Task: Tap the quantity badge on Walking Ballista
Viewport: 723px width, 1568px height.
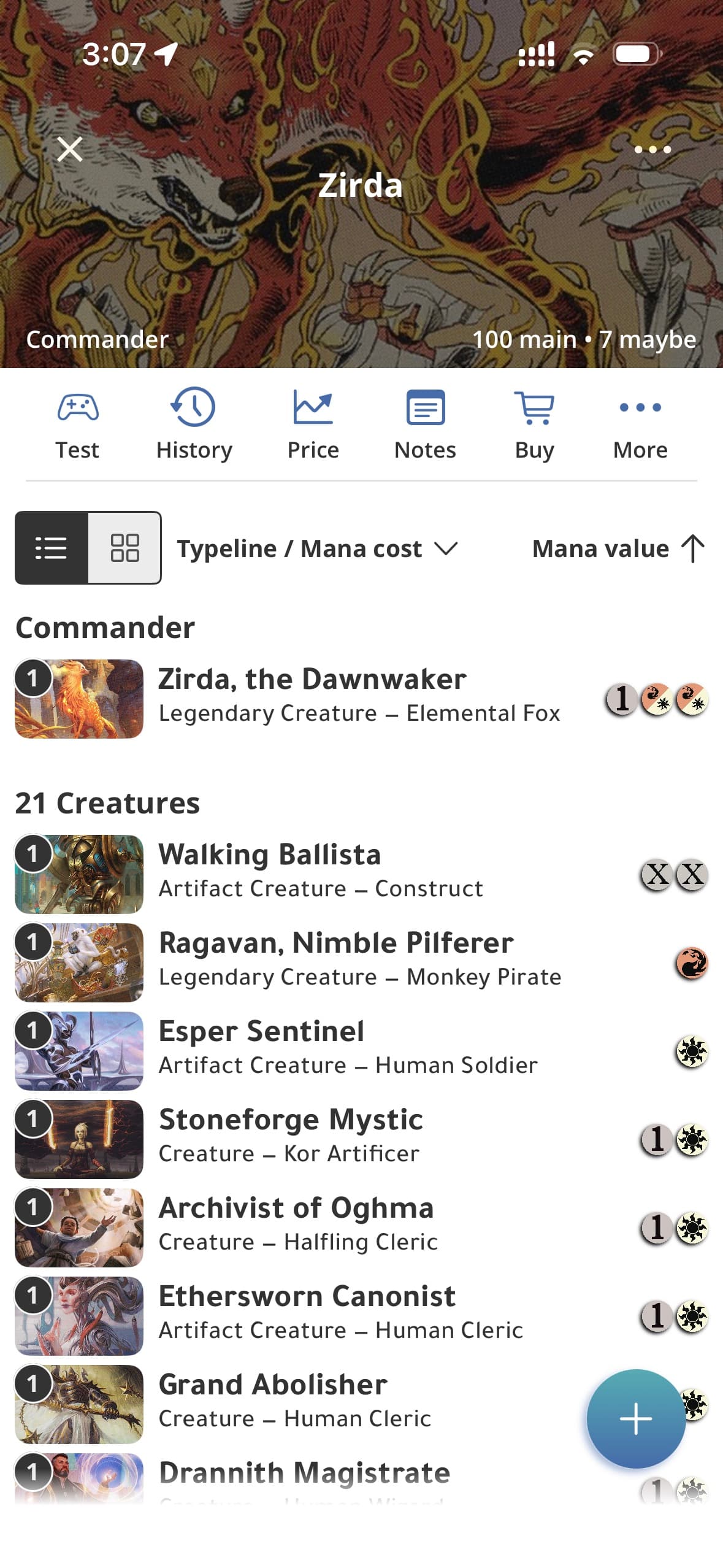Action: click(x=33, y=853)
